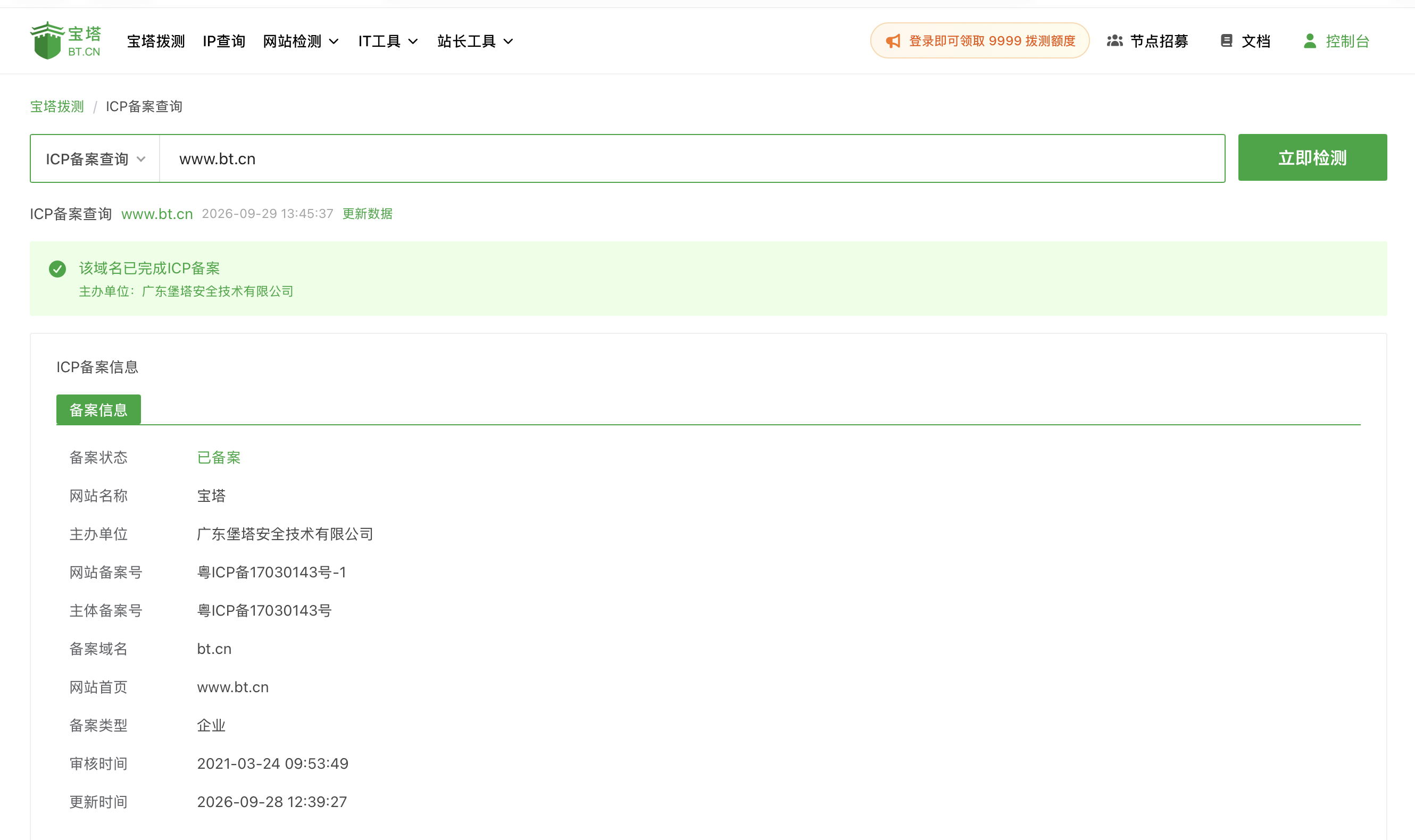Viewport: 1415px width, 840px height.
Task: Click 更新时间 value 2026-09-28 12:39:27
Action: pyautogui.click(x=272, y=802)
